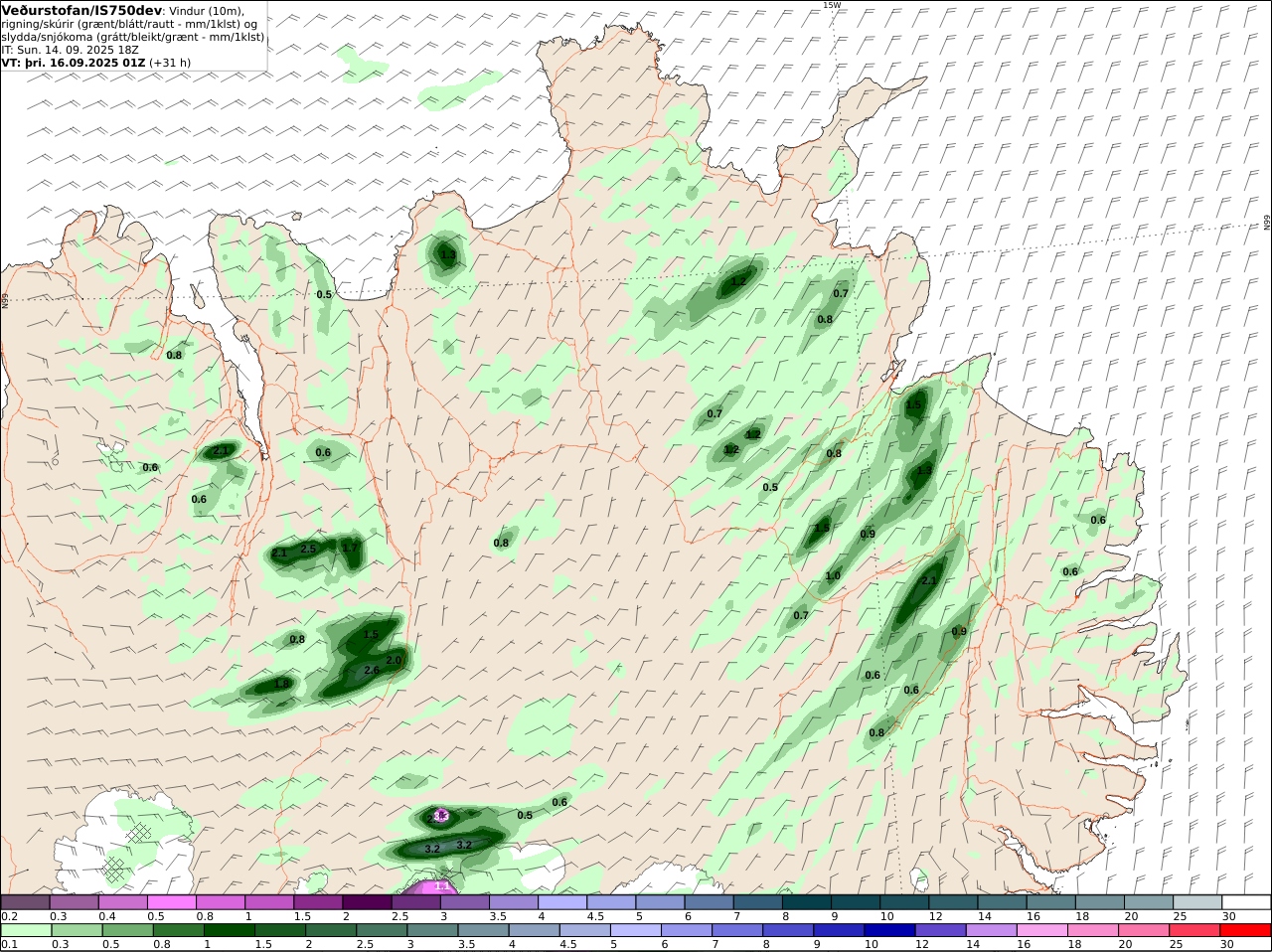Click the '(+31 h)' forecast offset text
Viewport: 1272px width, 952px height.
[170, 62]
